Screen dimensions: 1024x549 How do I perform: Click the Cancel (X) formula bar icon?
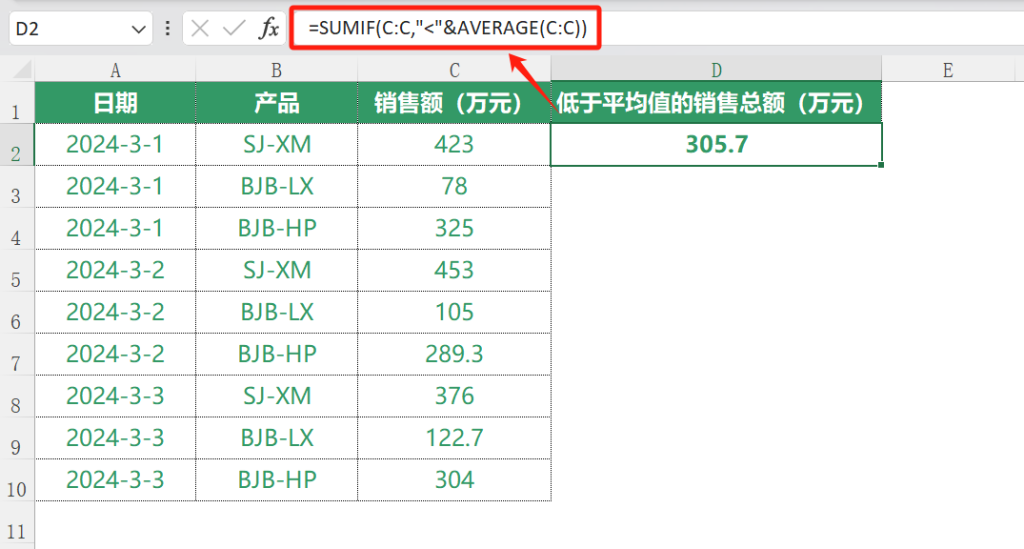(200, 28)
